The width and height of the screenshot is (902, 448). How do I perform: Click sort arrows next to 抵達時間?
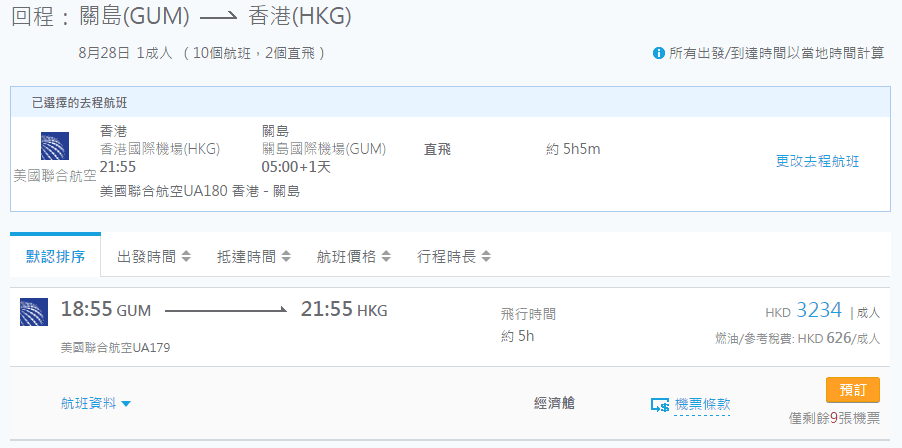coord(285,257)
